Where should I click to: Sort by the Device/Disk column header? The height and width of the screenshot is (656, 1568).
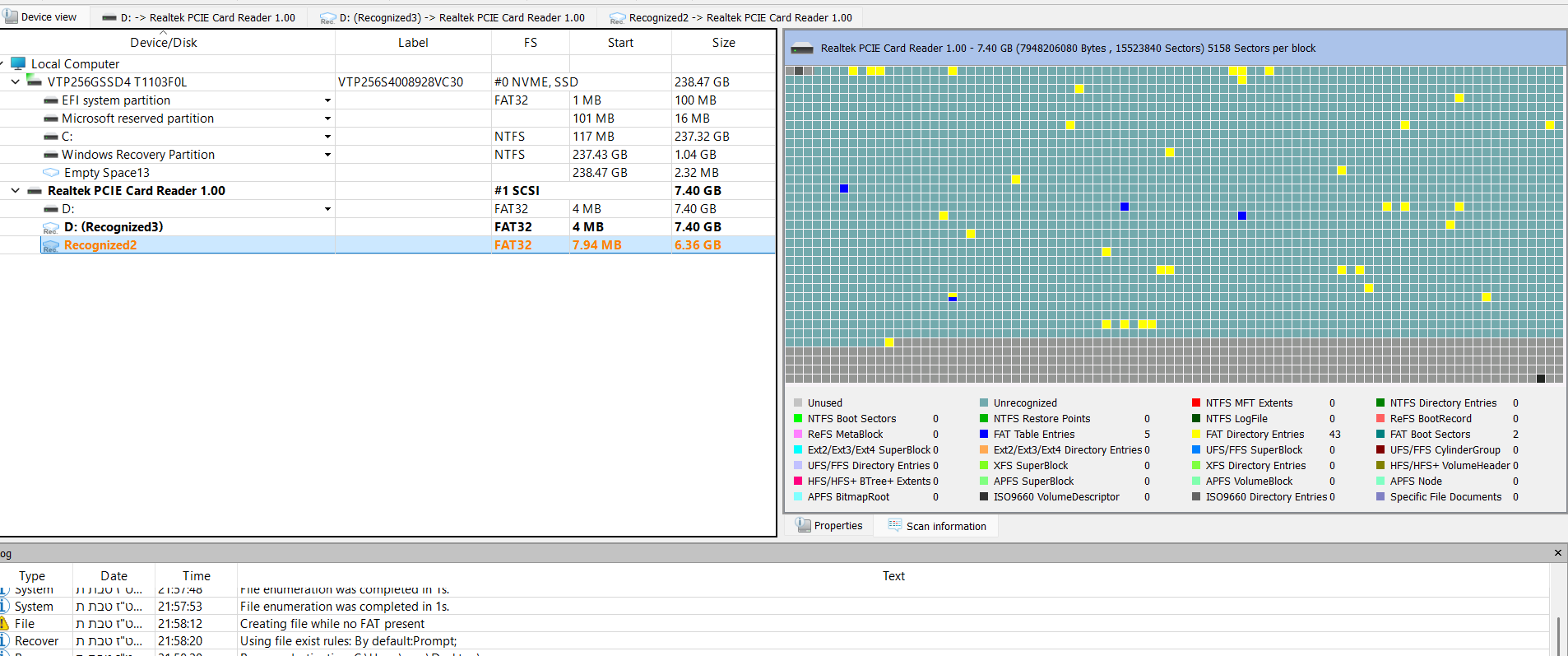[x=164, y=43]
